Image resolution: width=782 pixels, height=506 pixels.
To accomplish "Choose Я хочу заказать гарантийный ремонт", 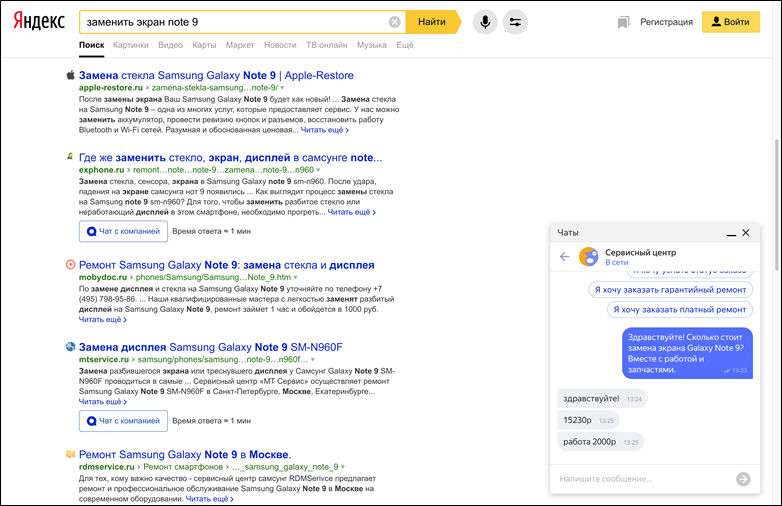I will pos(670,290).
